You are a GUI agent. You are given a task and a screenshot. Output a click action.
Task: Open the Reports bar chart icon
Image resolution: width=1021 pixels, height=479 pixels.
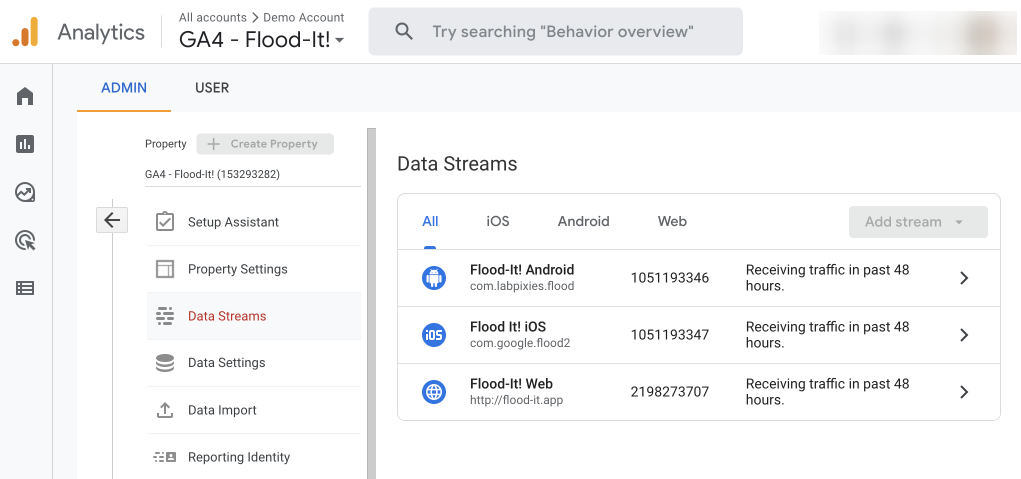[25, 144]
